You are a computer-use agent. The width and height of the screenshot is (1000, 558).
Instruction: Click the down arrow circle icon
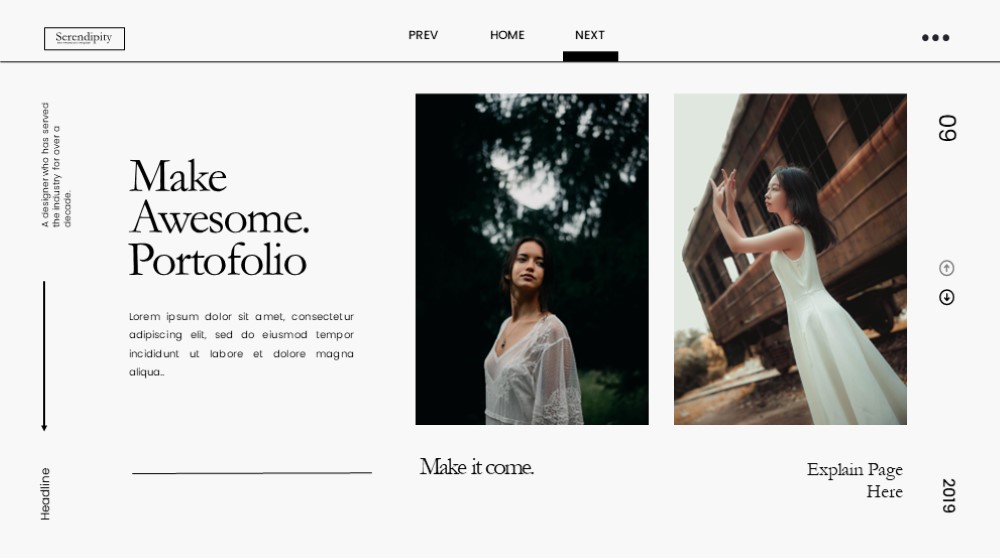coord(946,297)
